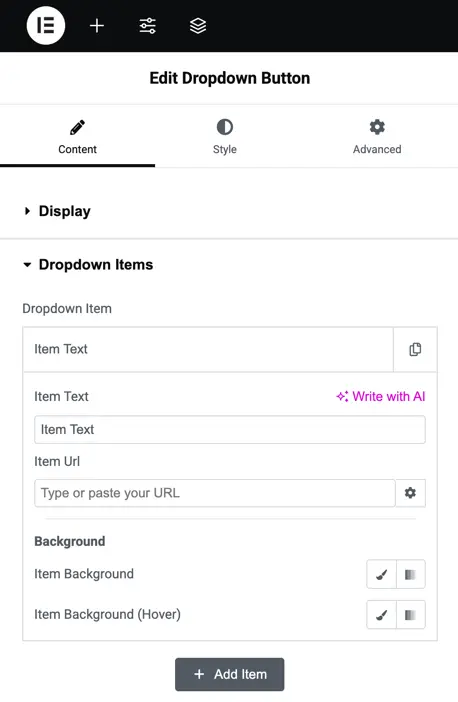
Task: Click the Add Item button
Action: point(230,674)
